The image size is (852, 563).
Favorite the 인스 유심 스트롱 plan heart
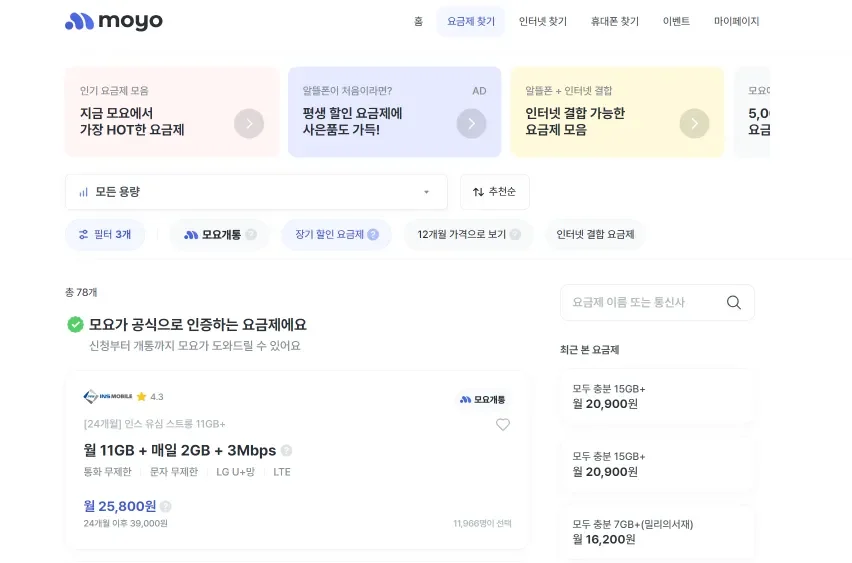coord(503,424)
